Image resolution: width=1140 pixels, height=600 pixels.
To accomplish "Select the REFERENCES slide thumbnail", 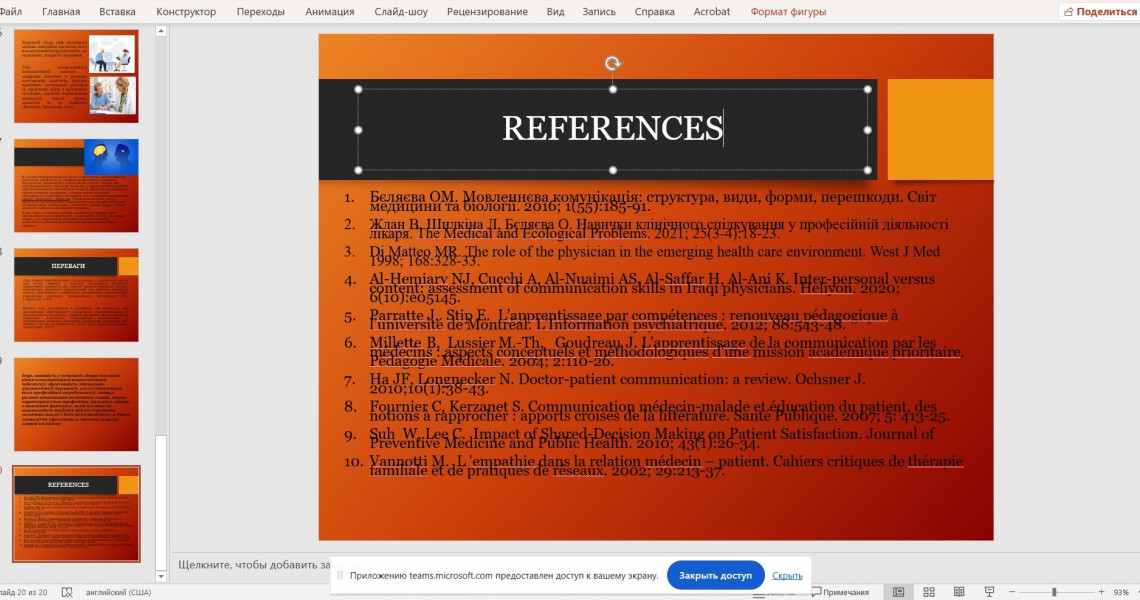I will tap(76, 513).
